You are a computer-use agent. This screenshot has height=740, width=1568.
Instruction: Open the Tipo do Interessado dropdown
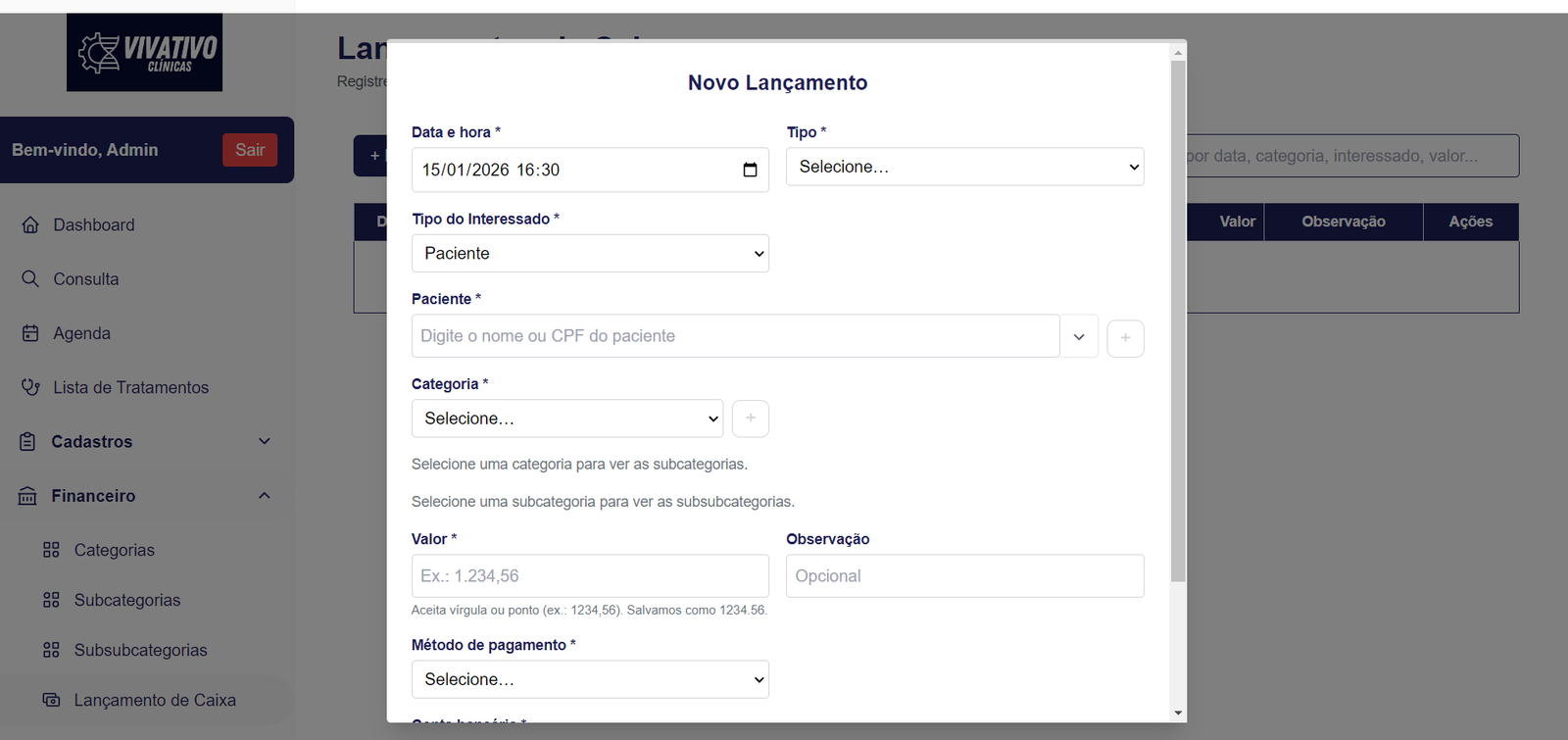590,254
